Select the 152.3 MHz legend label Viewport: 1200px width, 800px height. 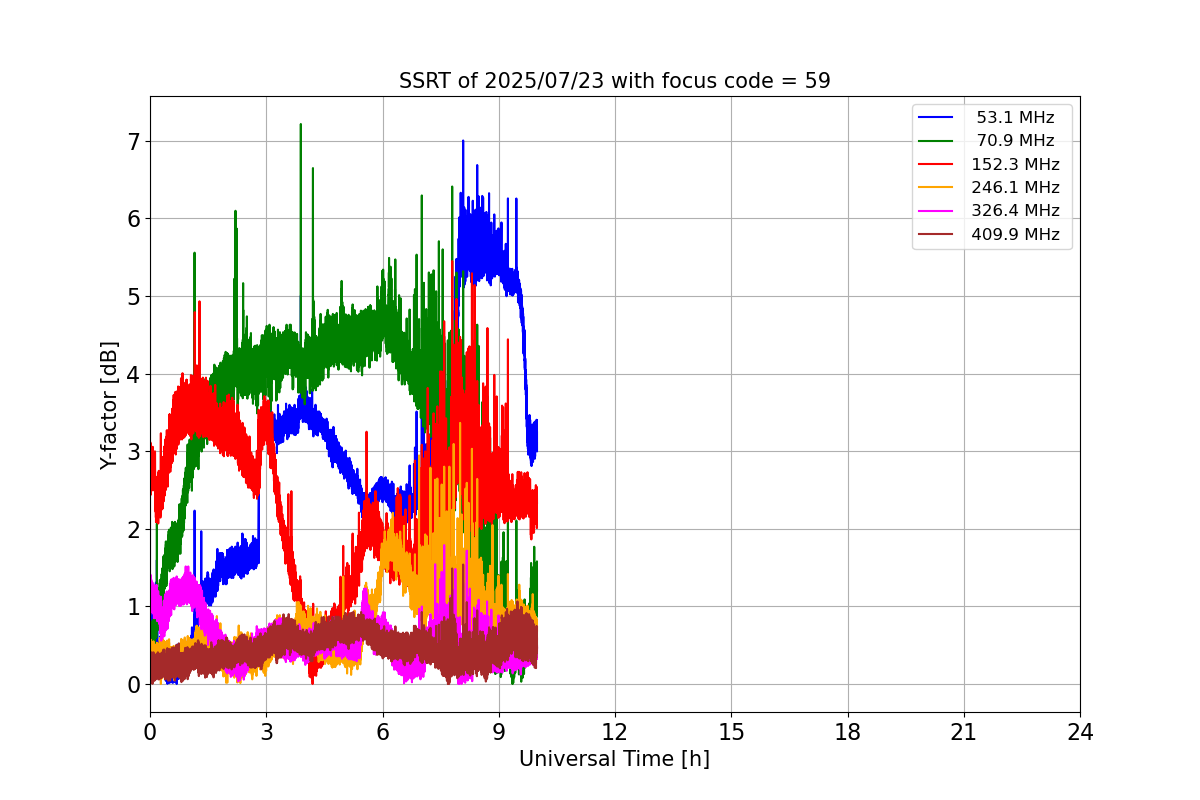tap(1015, 164)
